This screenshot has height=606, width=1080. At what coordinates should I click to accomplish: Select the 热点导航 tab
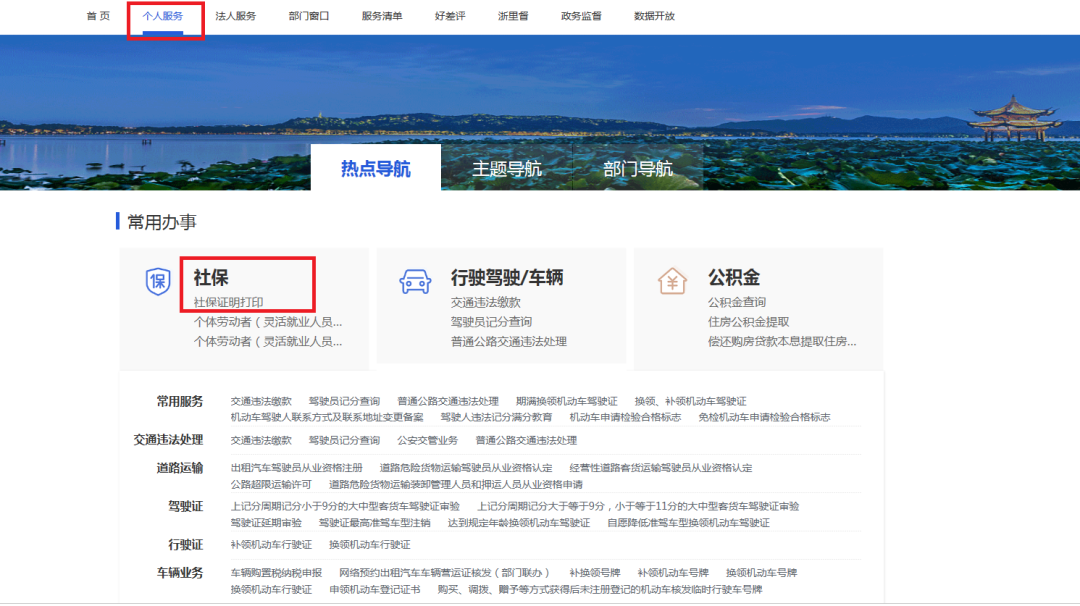(x=375, y=169)
